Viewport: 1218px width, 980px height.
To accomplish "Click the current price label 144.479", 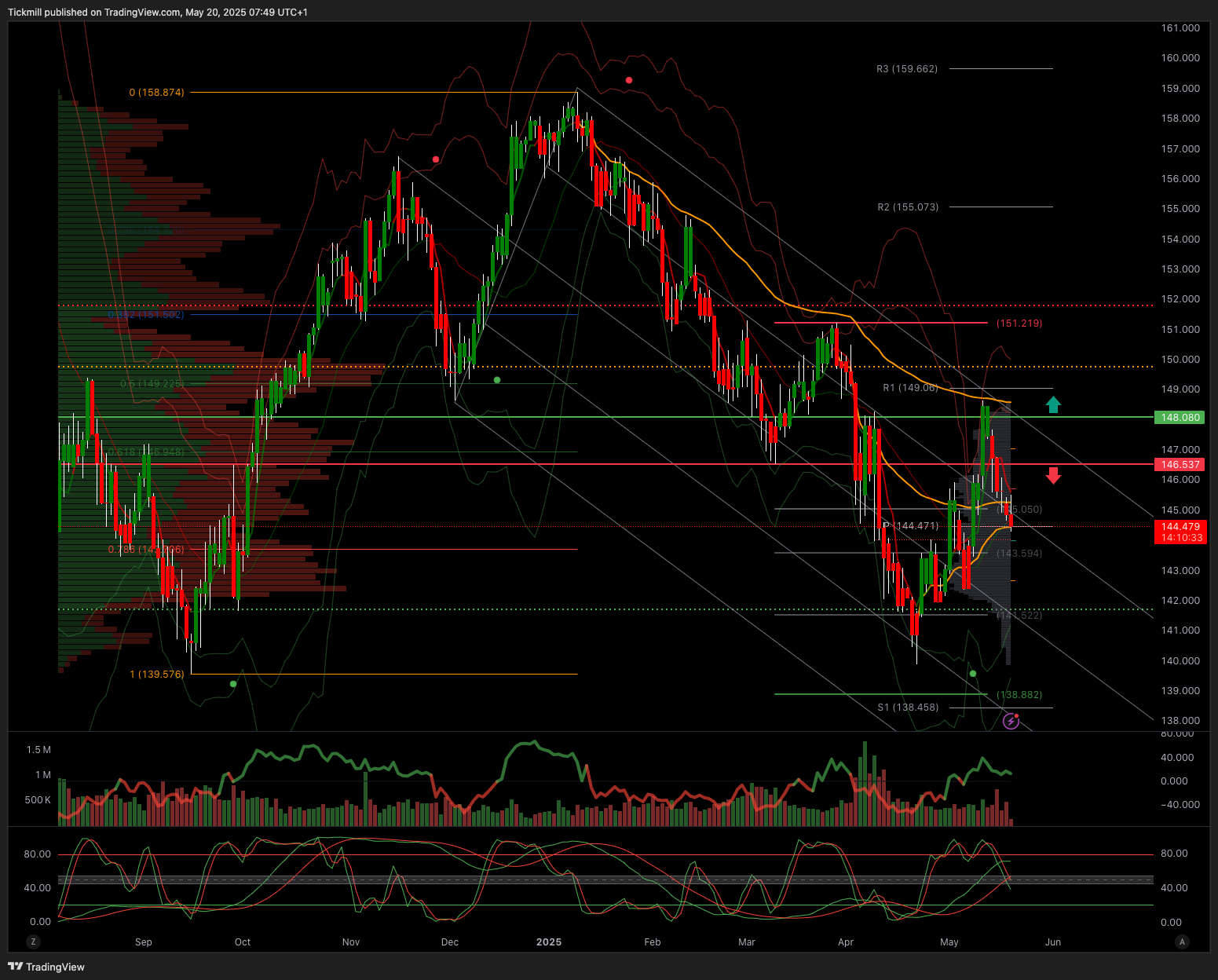I will 1180,527.
